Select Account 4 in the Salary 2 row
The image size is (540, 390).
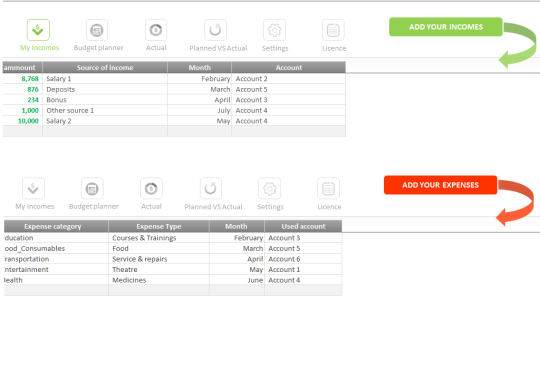[289, 121]
